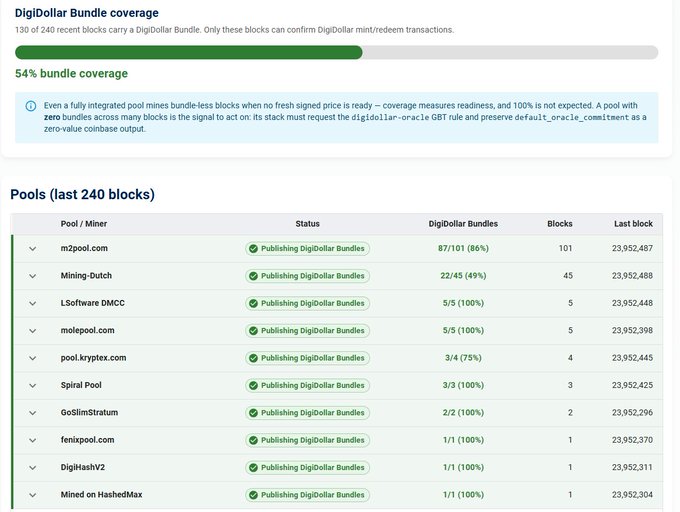Click last block 23,952,445
The image size is (680, 512).
(x=632, y=358)
